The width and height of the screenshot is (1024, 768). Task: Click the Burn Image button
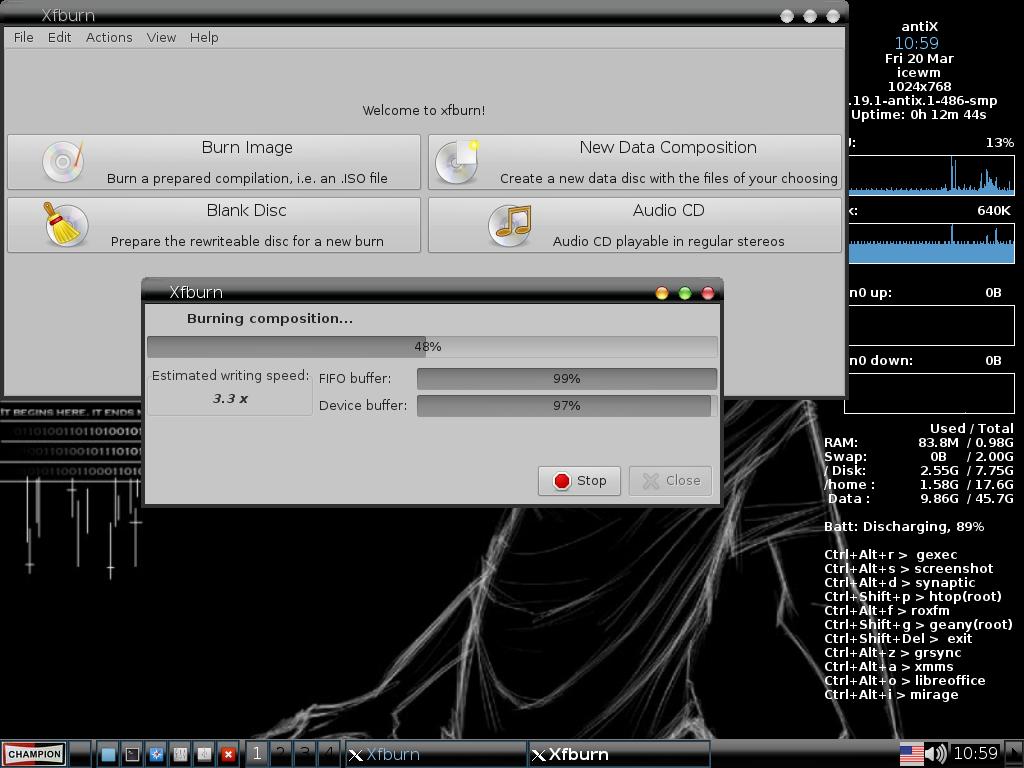(x=214, y=162)
